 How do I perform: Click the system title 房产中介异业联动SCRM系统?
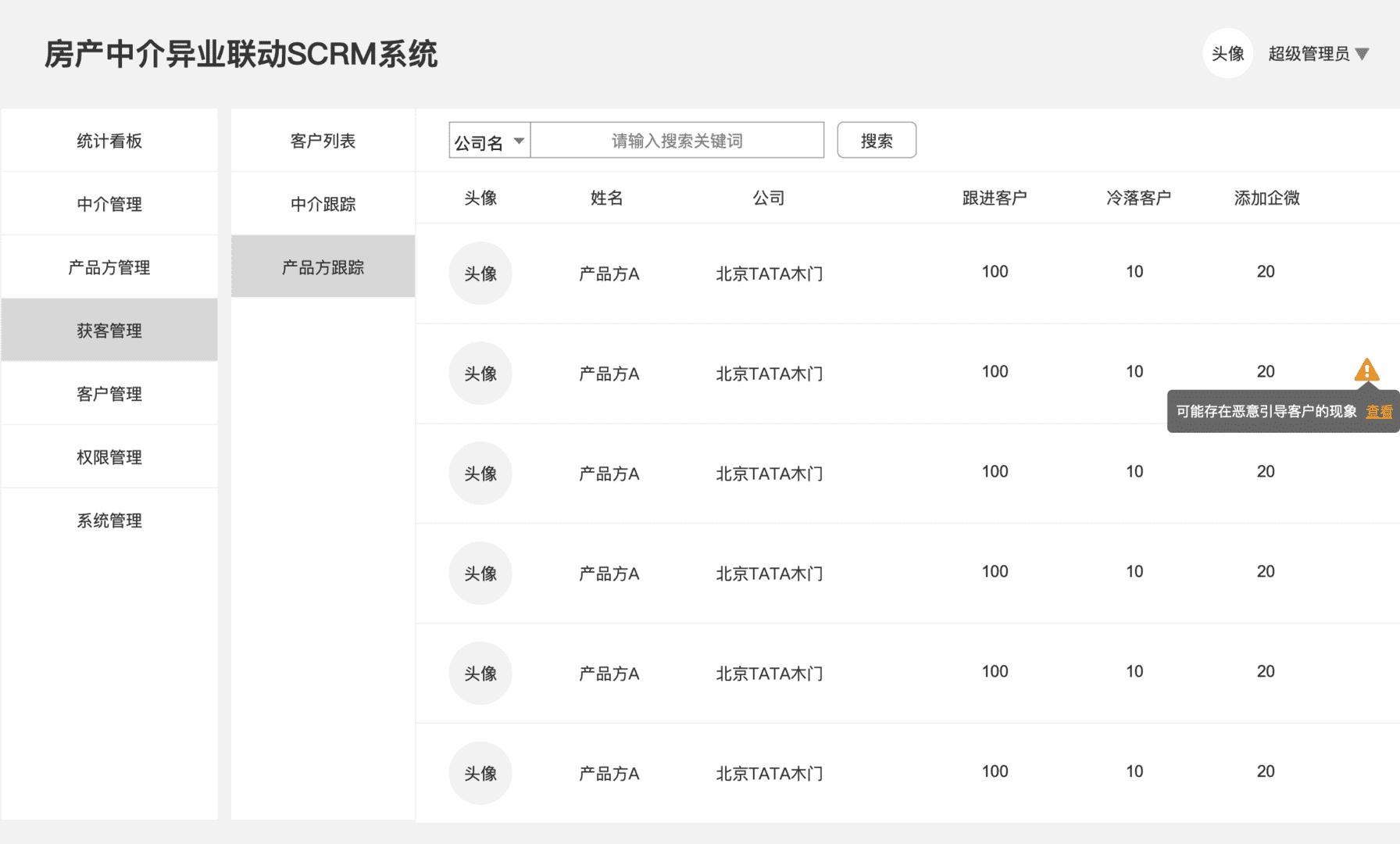(241, 55)
